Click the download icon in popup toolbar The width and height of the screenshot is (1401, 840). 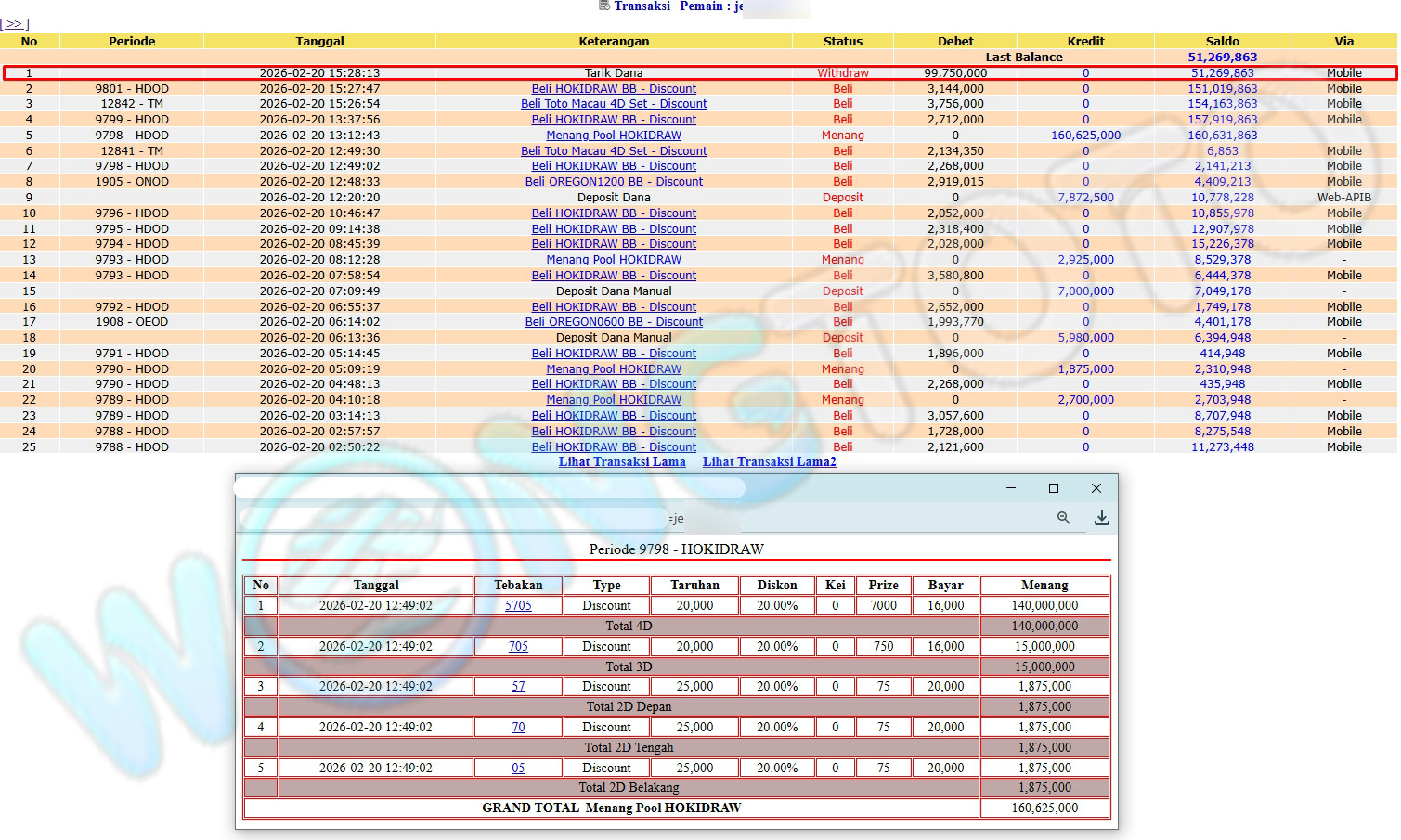(1101, 518)
